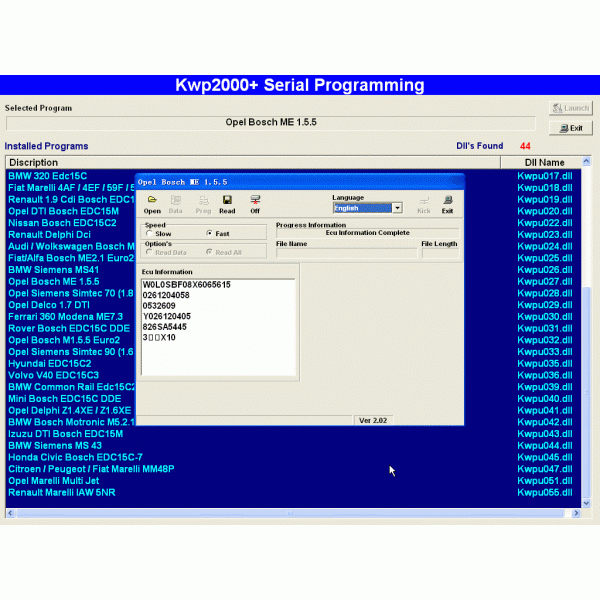600x600 pixels.
Task: Click the Discription column header
Action: point(253,163)
